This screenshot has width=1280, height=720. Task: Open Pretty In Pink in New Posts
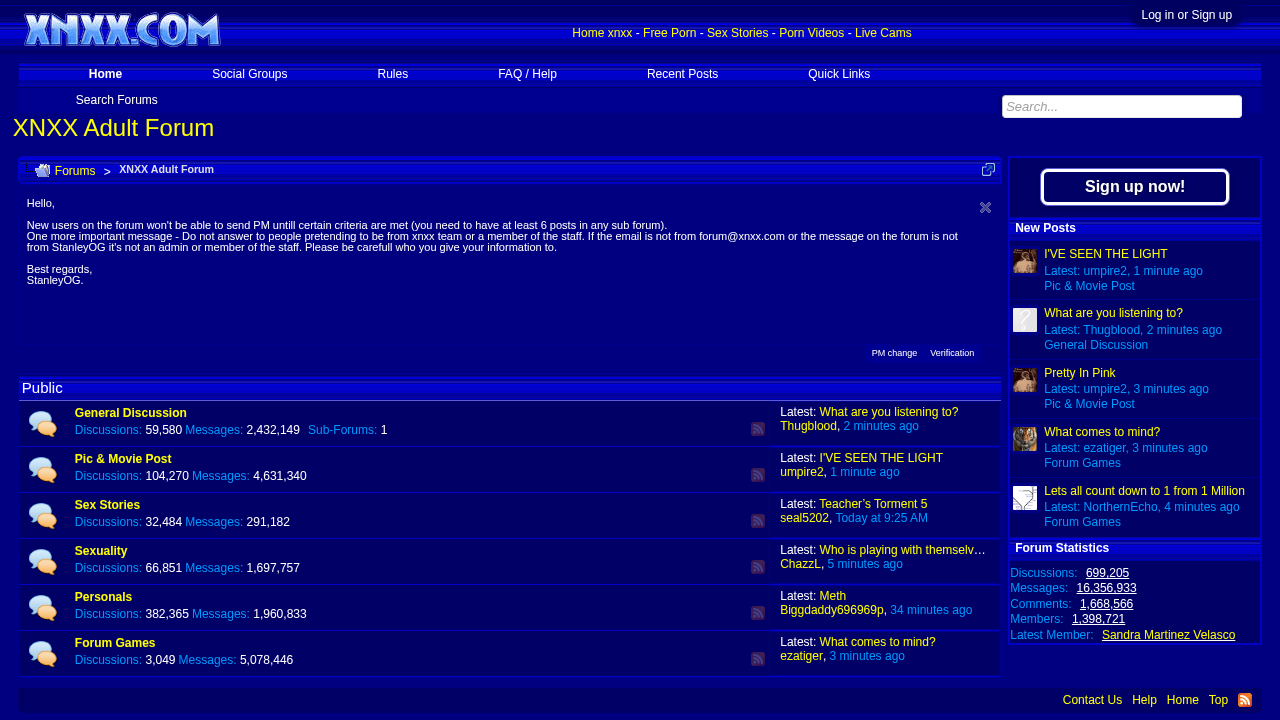[1080, 373]
